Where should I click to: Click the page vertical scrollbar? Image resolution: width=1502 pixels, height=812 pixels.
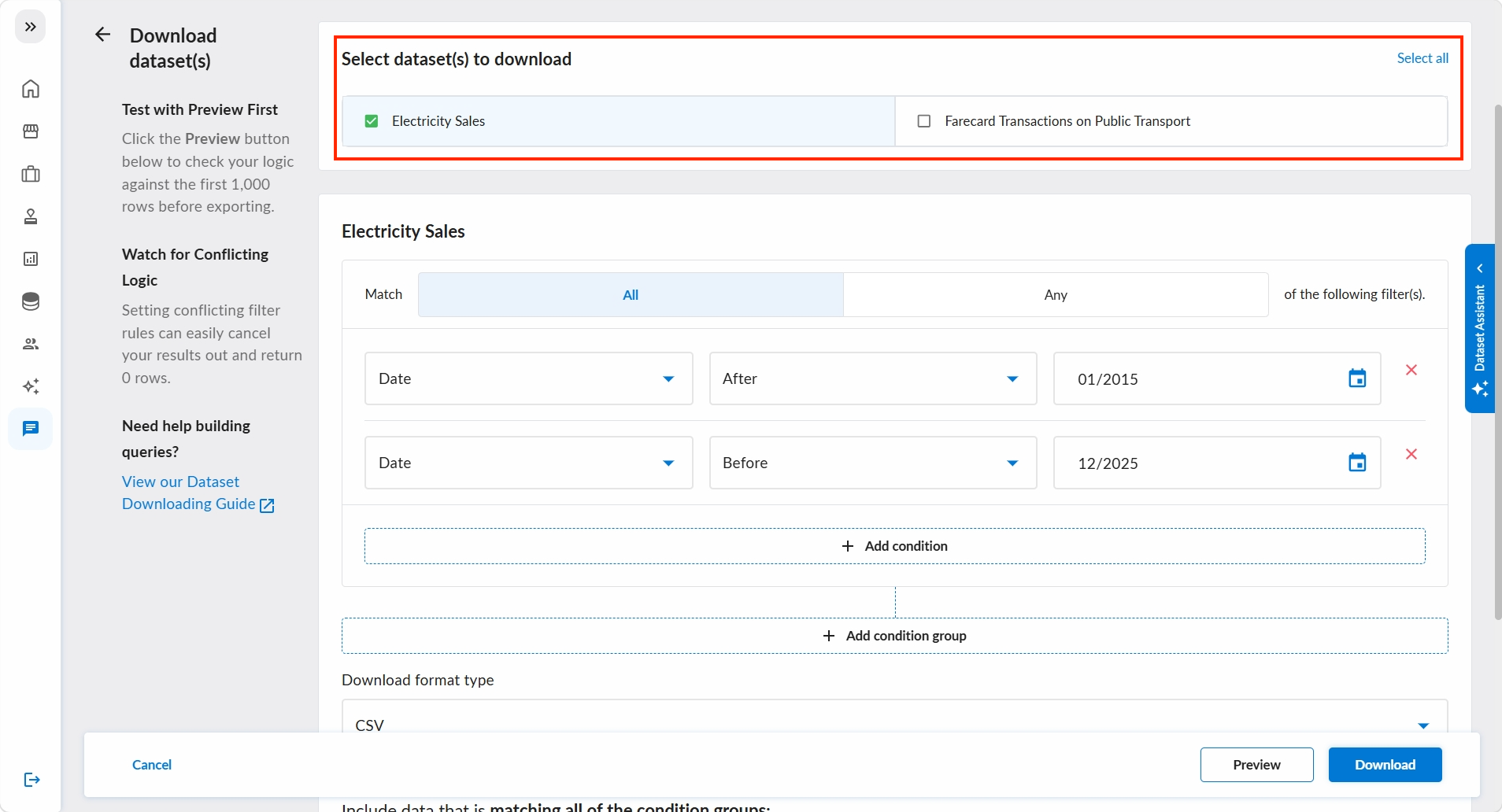pyautogui.click(x=1498, y=362)
